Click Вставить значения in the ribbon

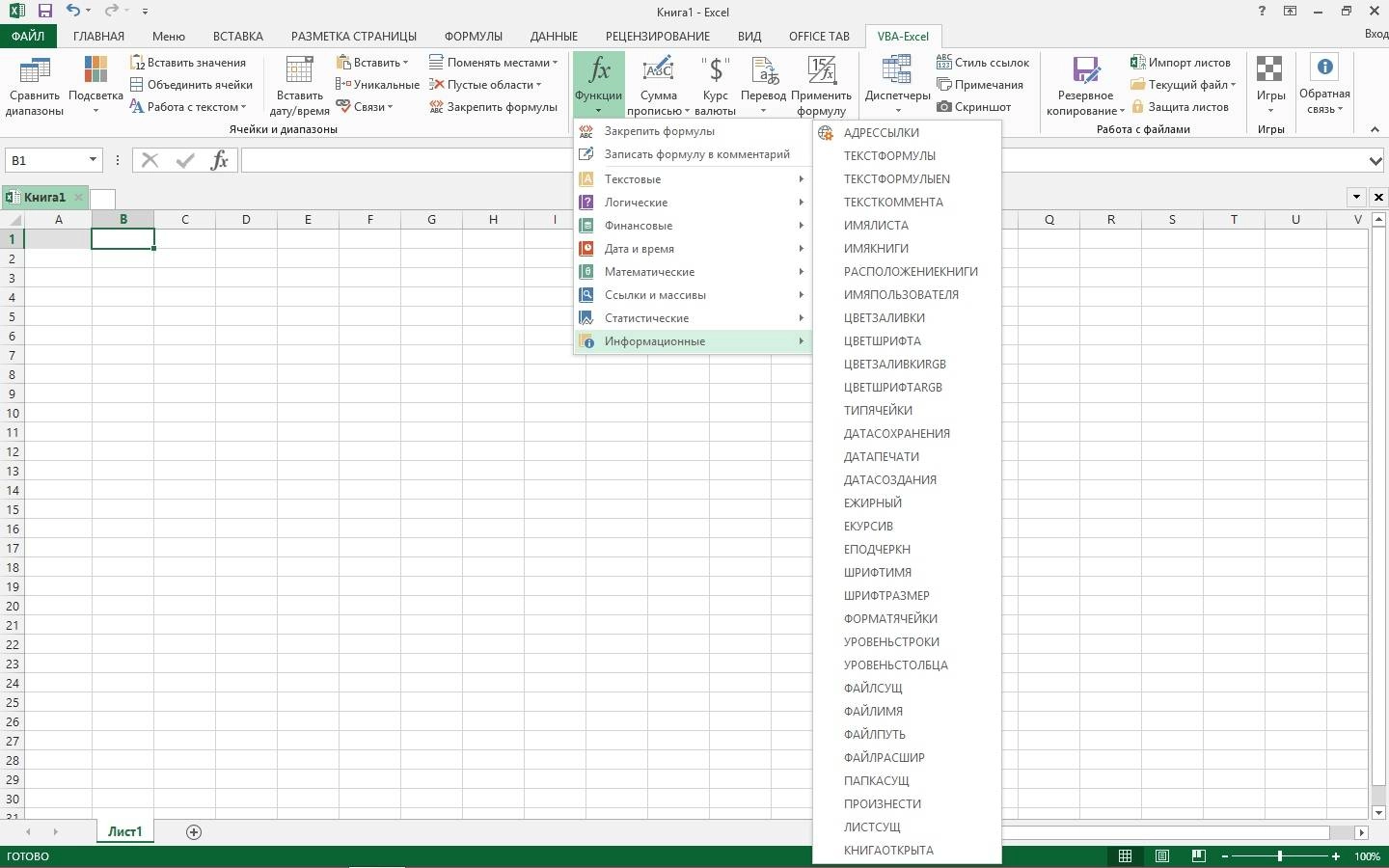pyautogui.click(x=188, y=63)
